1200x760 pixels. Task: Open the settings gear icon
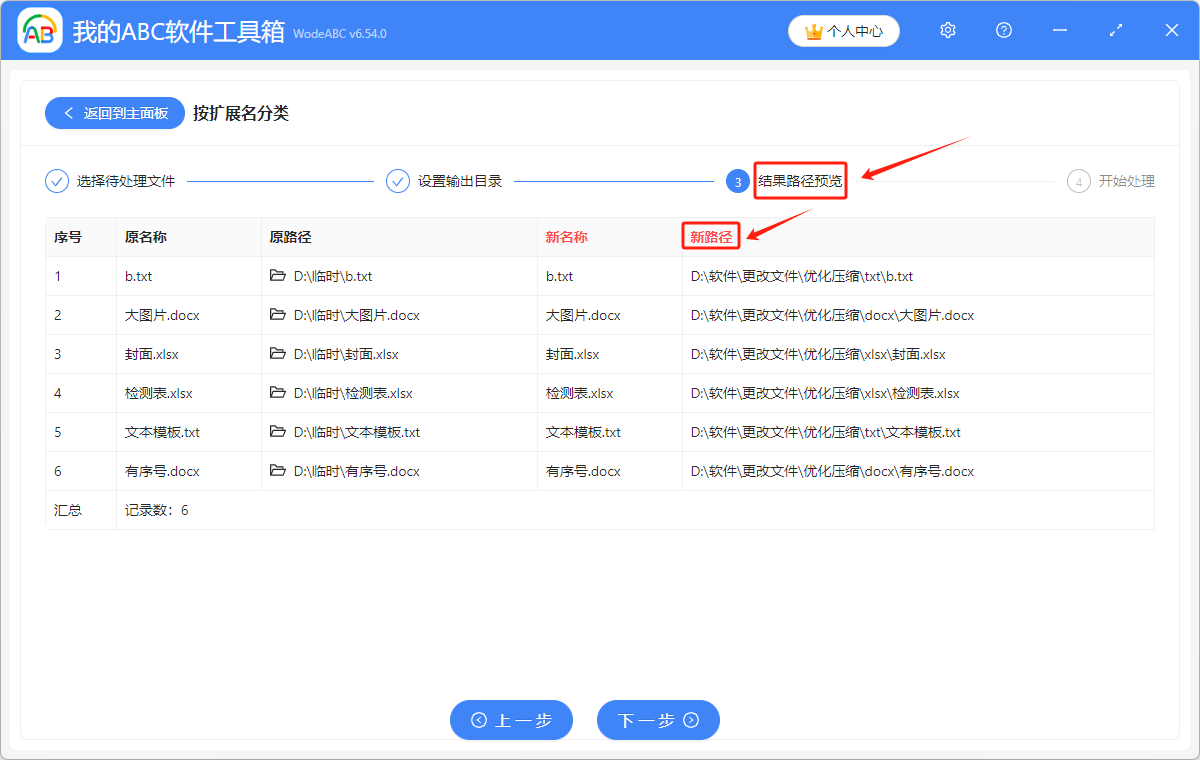click(947, 30)
